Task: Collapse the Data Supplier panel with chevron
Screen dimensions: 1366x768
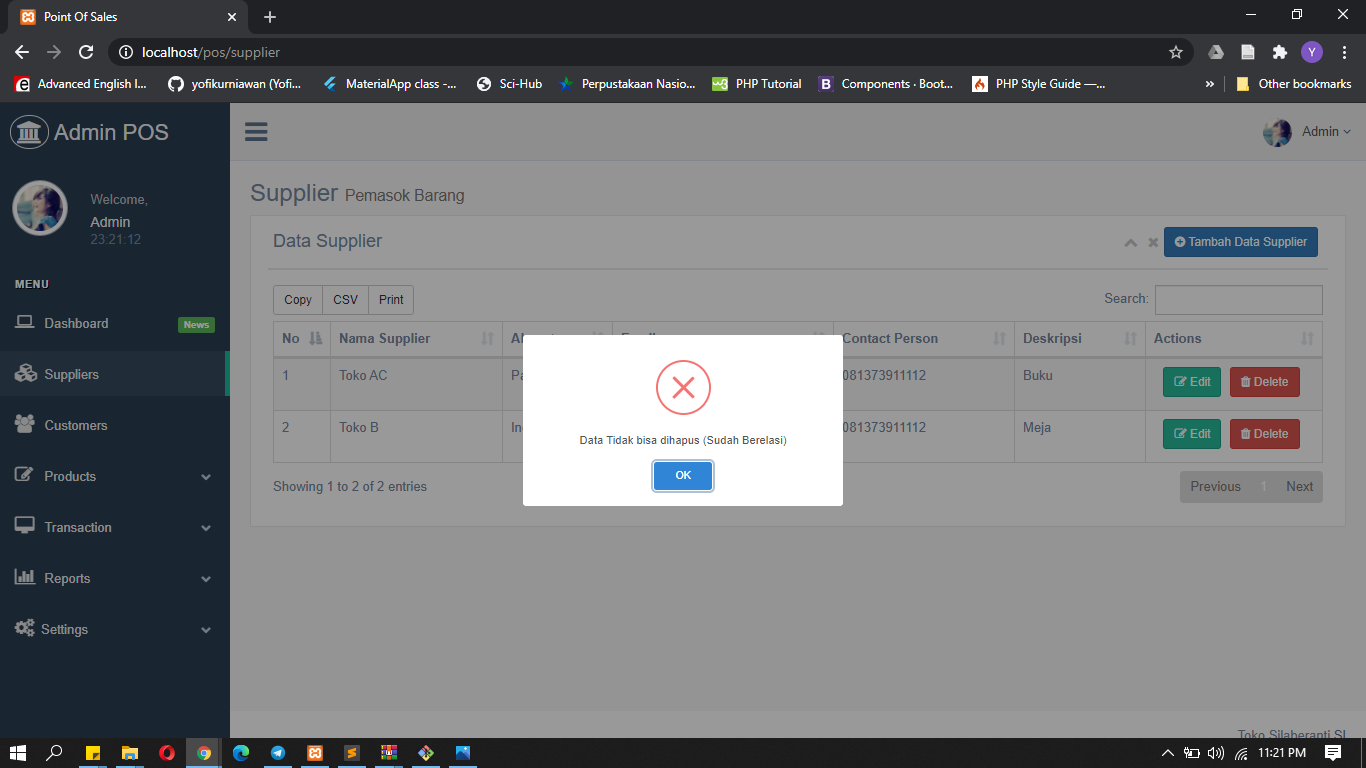Action: point(1130,242)
